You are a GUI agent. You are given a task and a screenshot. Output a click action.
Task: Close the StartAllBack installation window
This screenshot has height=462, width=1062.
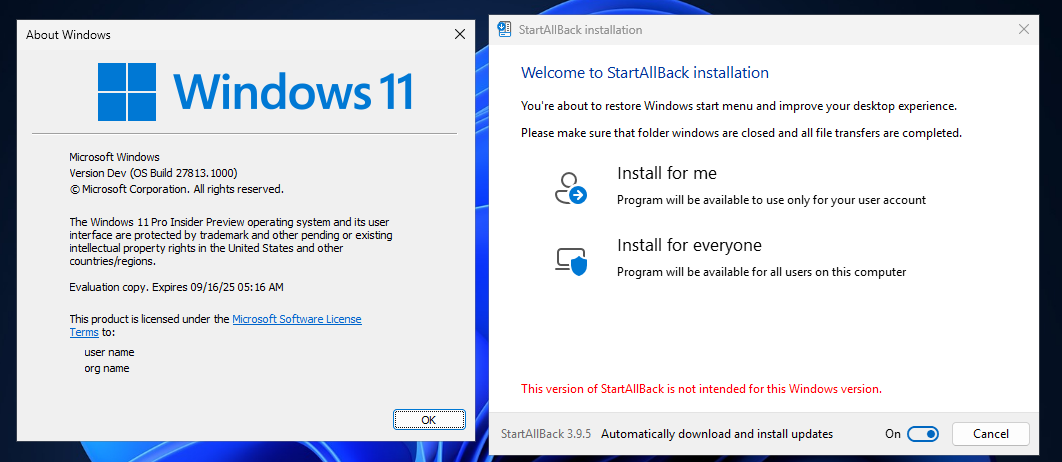click(x=1024, y=29)
